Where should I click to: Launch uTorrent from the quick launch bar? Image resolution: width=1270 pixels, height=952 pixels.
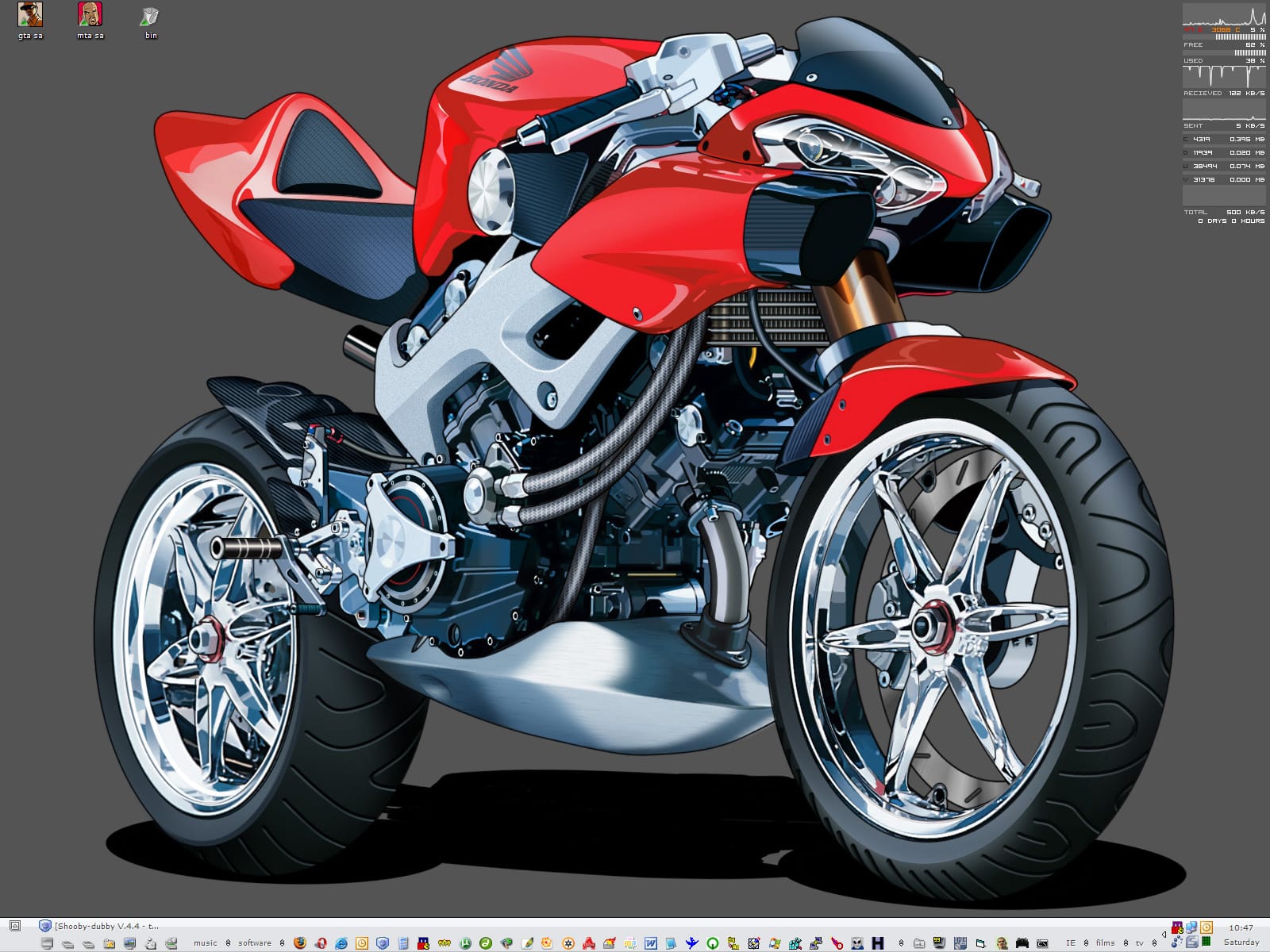click(x=465, y=943)
